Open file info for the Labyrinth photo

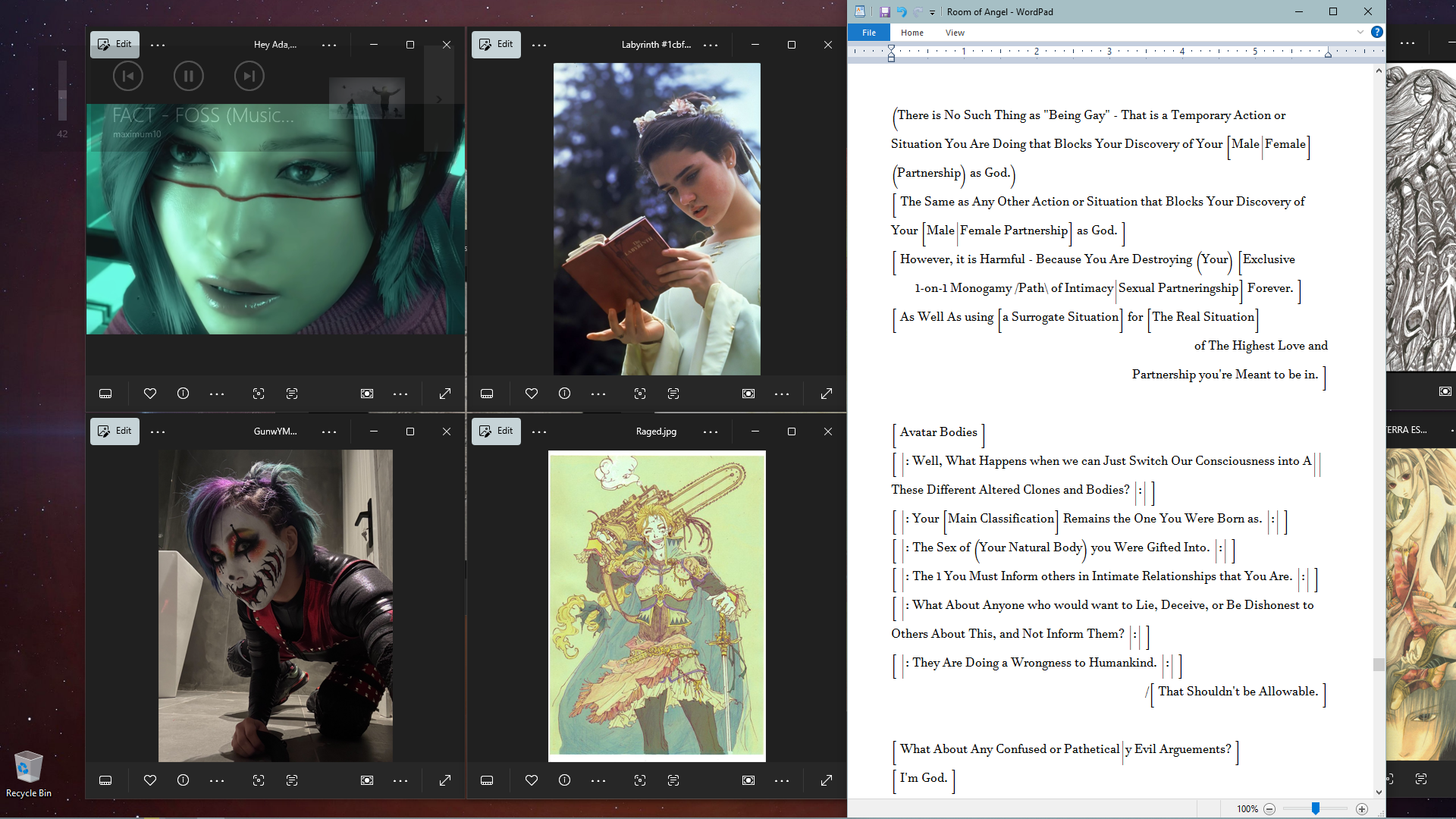point(564,394)
